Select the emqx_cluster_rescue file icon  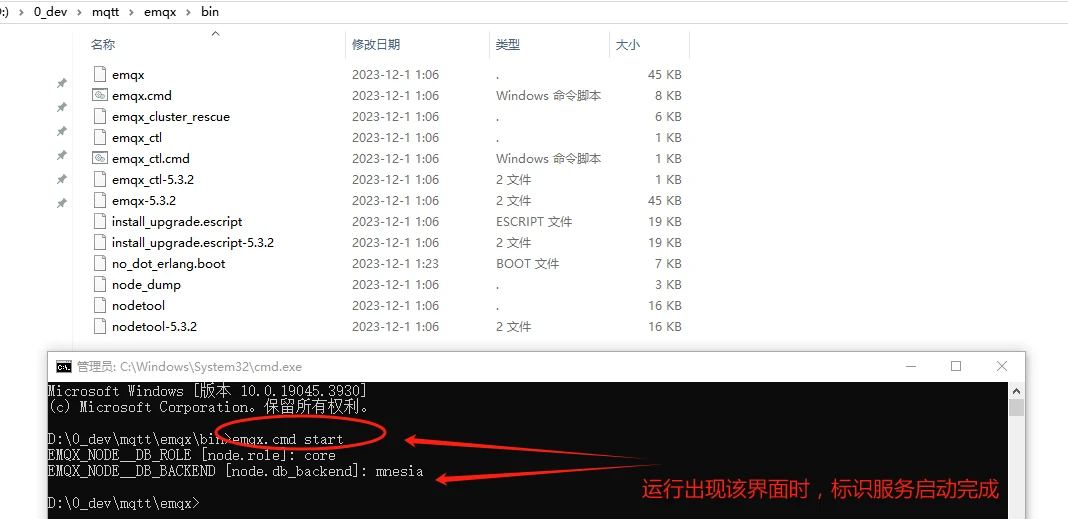pos(99,116)
